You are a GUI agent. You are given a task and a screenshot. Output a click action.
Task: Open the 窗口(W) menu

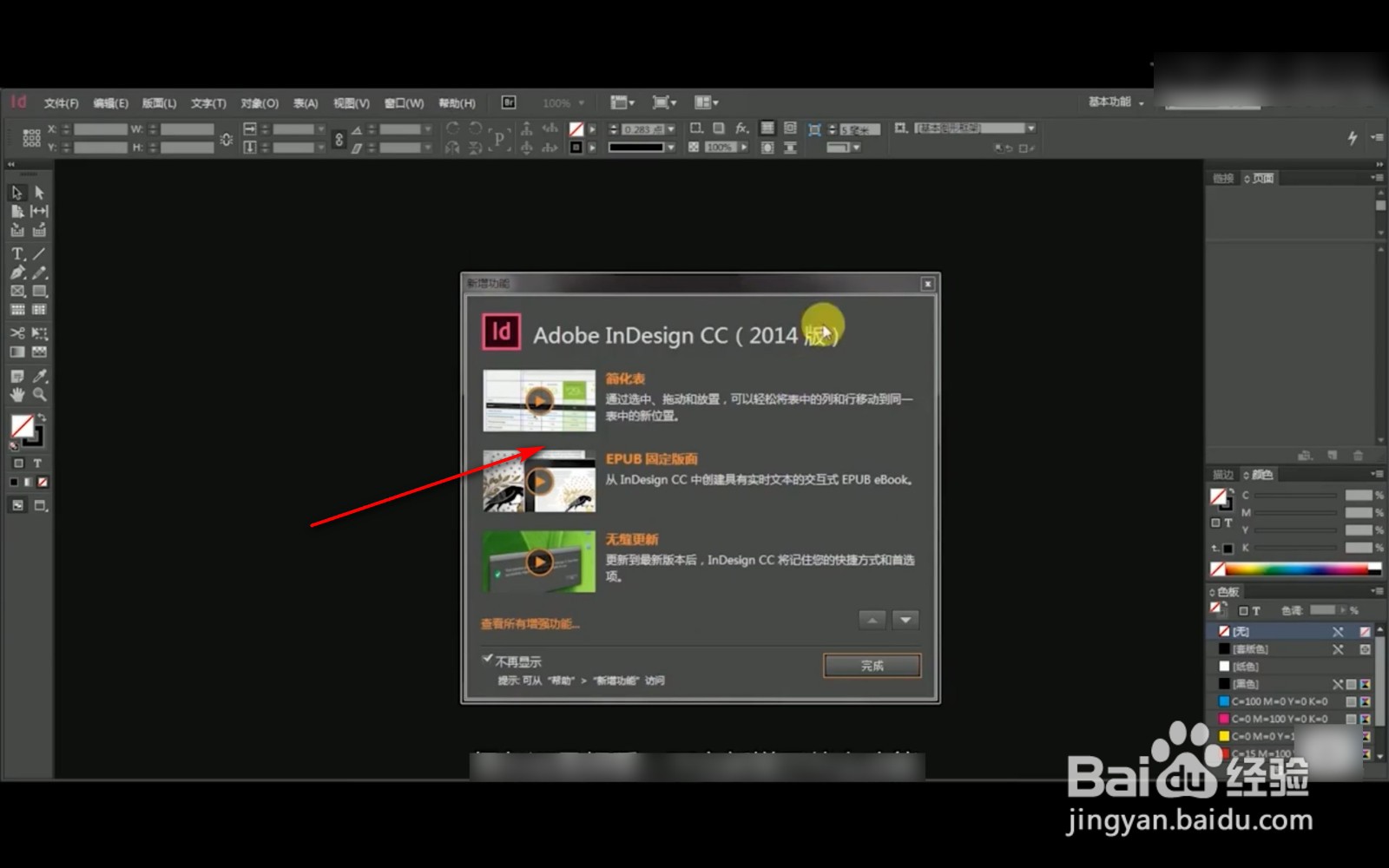pos(404,103)
